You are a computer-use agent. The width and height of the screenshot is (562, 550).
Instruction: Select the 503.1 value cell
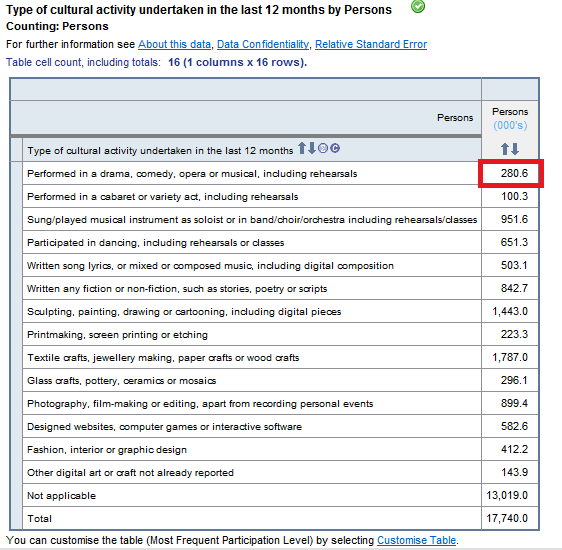tap(510, 265)
